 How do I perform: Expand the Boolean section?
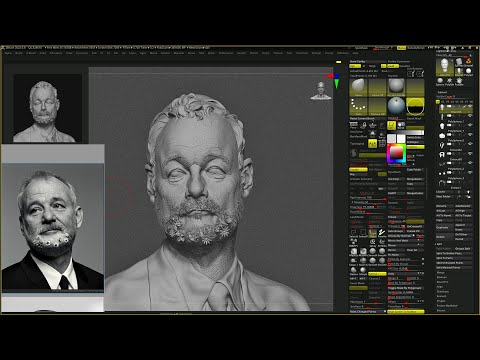[x=442, y=277]
